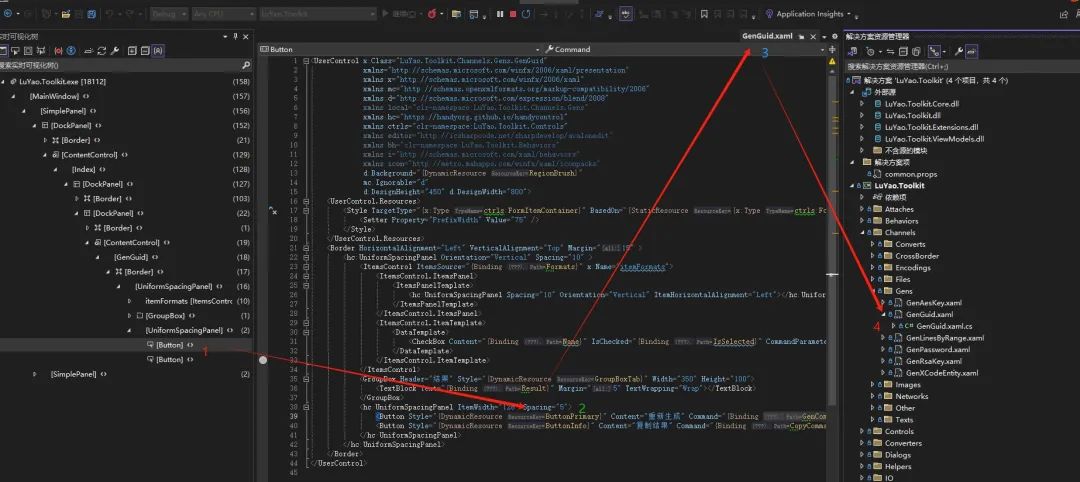This screenshot has width=1080, height=482.
Task: Stop debugging with the red square icon
Action: click(512, 14)
